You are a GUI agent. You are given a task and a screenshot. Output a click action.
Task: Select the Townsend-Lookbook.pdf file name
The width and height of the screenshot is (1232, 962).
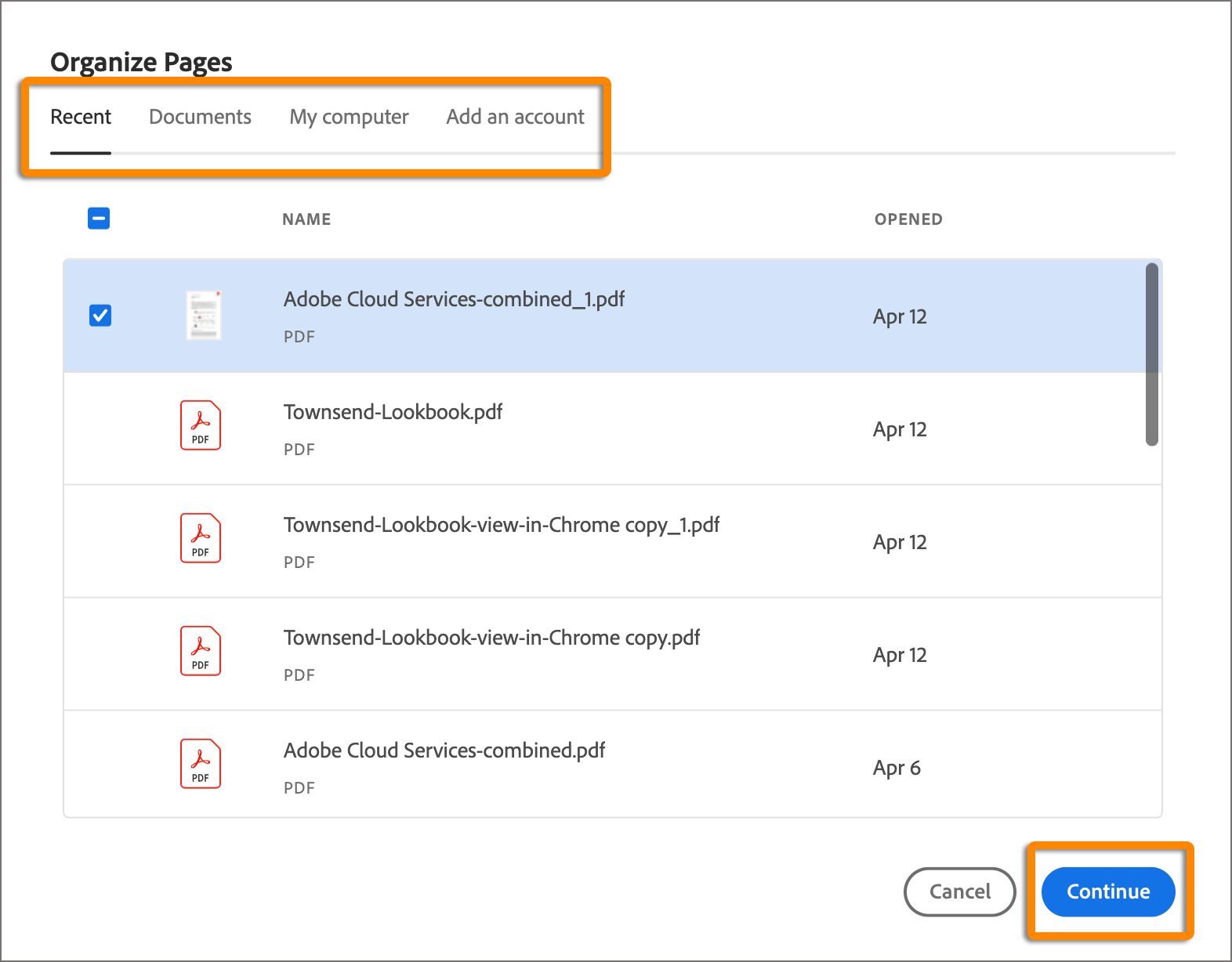click(x=393, y=412)
